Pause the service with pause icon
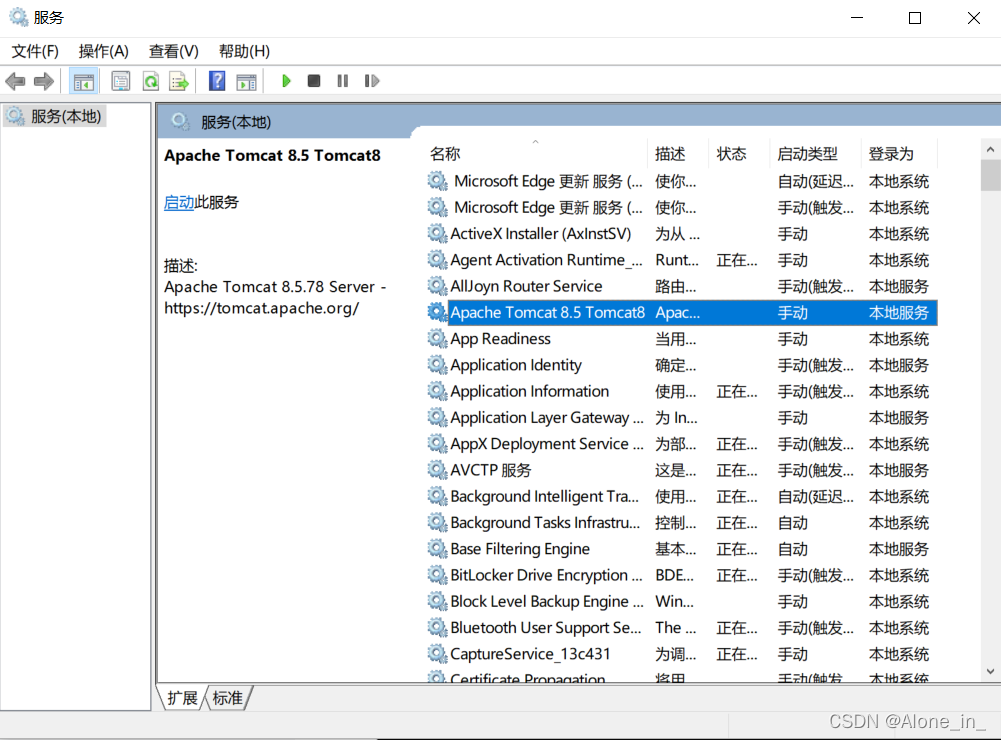This screenshot has height=740, width=1001. click(343, 81)
